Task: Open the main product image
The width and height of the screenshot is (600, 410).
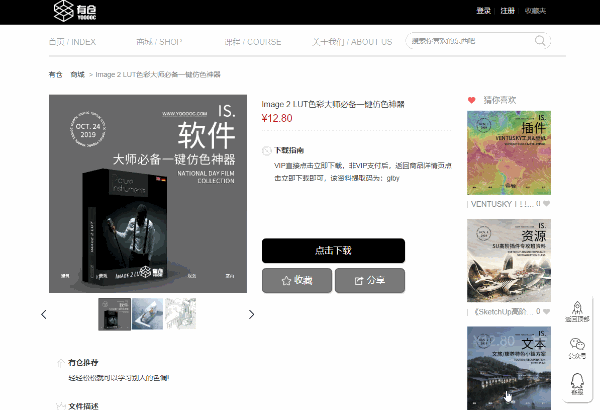Action: tap(148, 194)
